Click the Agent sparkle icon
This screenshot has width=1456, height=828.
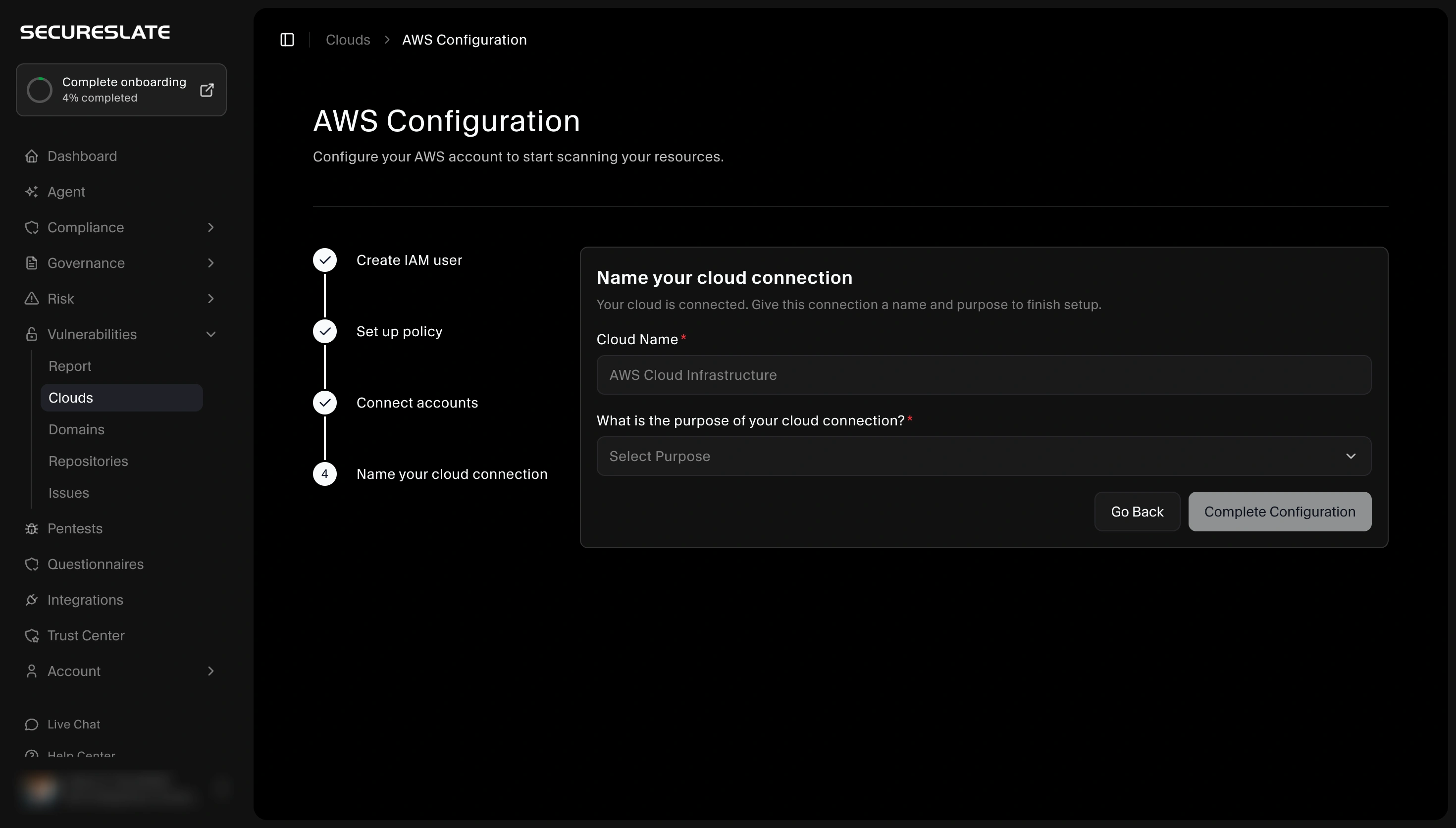32,192
